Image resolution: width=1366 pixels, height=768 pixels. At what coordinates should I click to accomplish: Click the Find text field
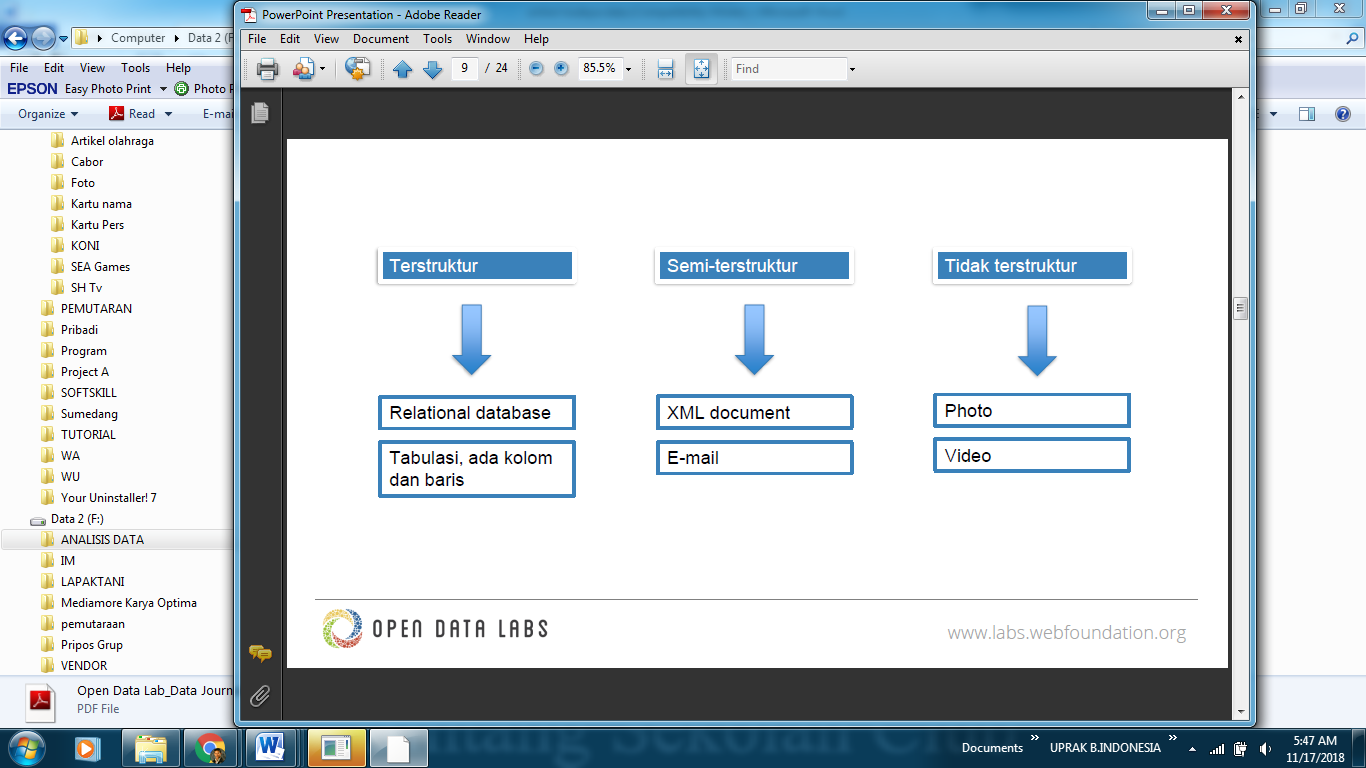click(788, 69)
